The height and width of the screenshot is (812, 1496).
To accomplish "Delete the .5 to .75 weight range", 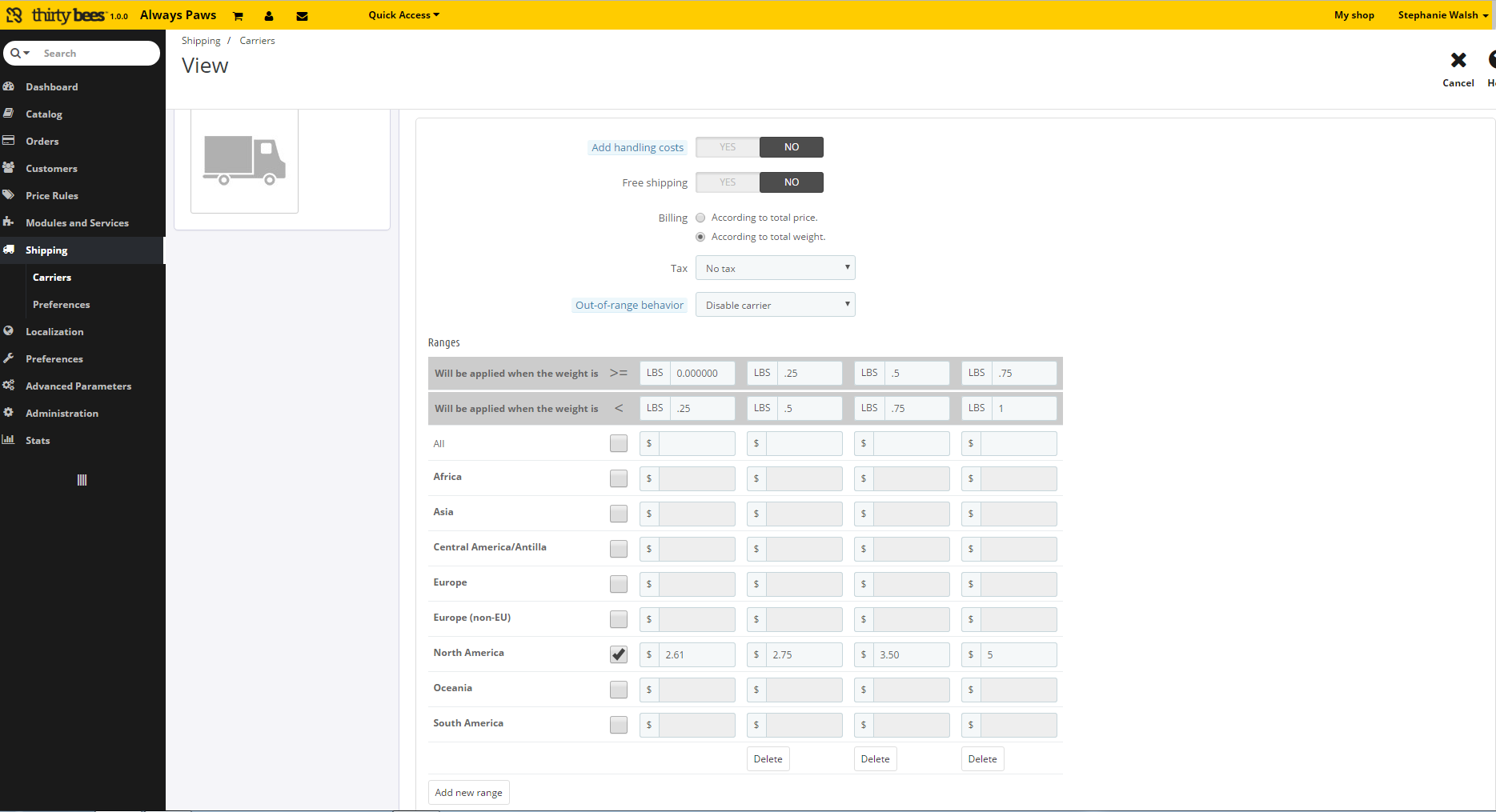I will coord(876,759).
